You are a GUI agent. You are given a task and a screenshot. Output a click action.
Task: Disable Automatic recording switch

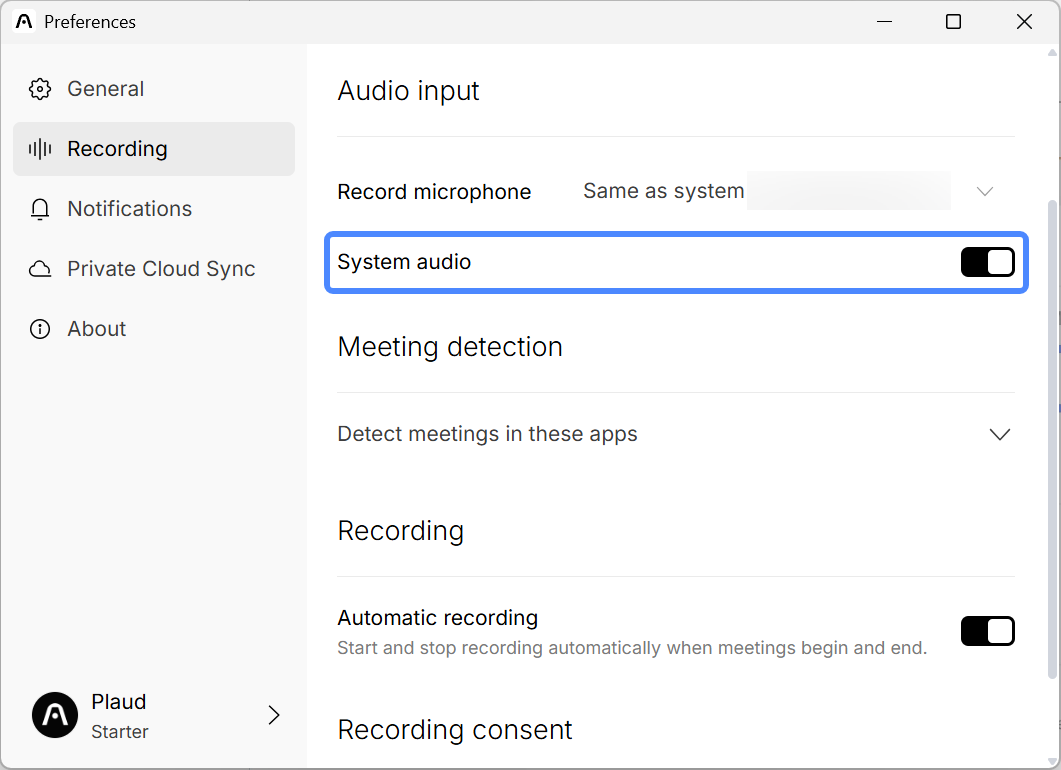(987, 631)
